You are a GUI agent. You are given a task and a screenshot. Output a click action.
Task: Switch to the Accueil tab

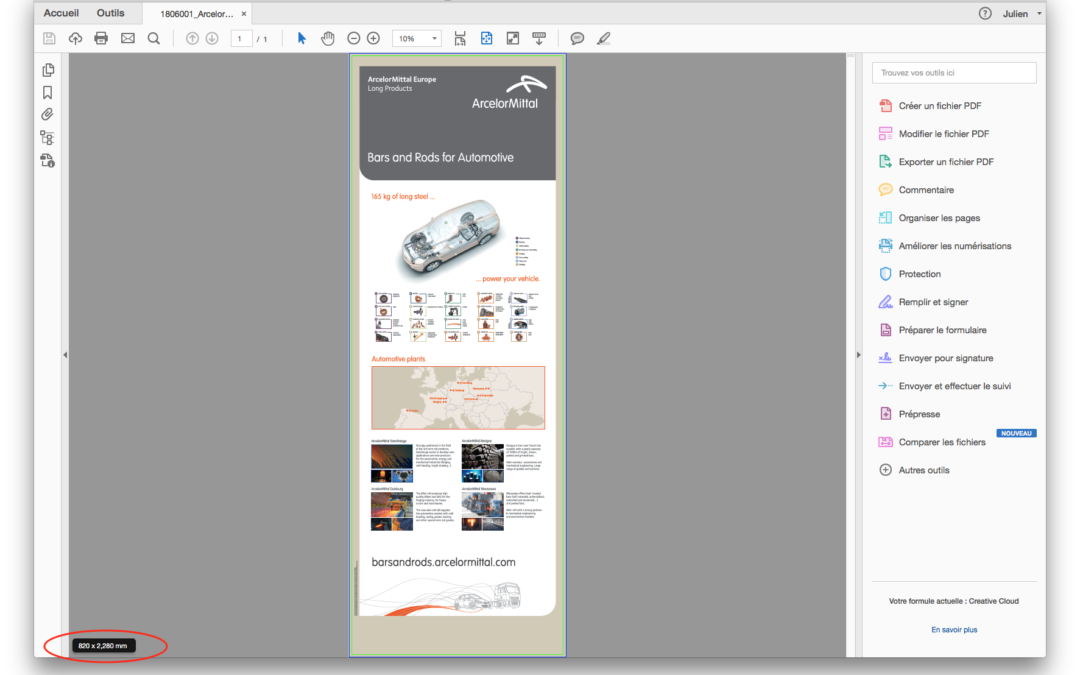[x=61, y=13]
